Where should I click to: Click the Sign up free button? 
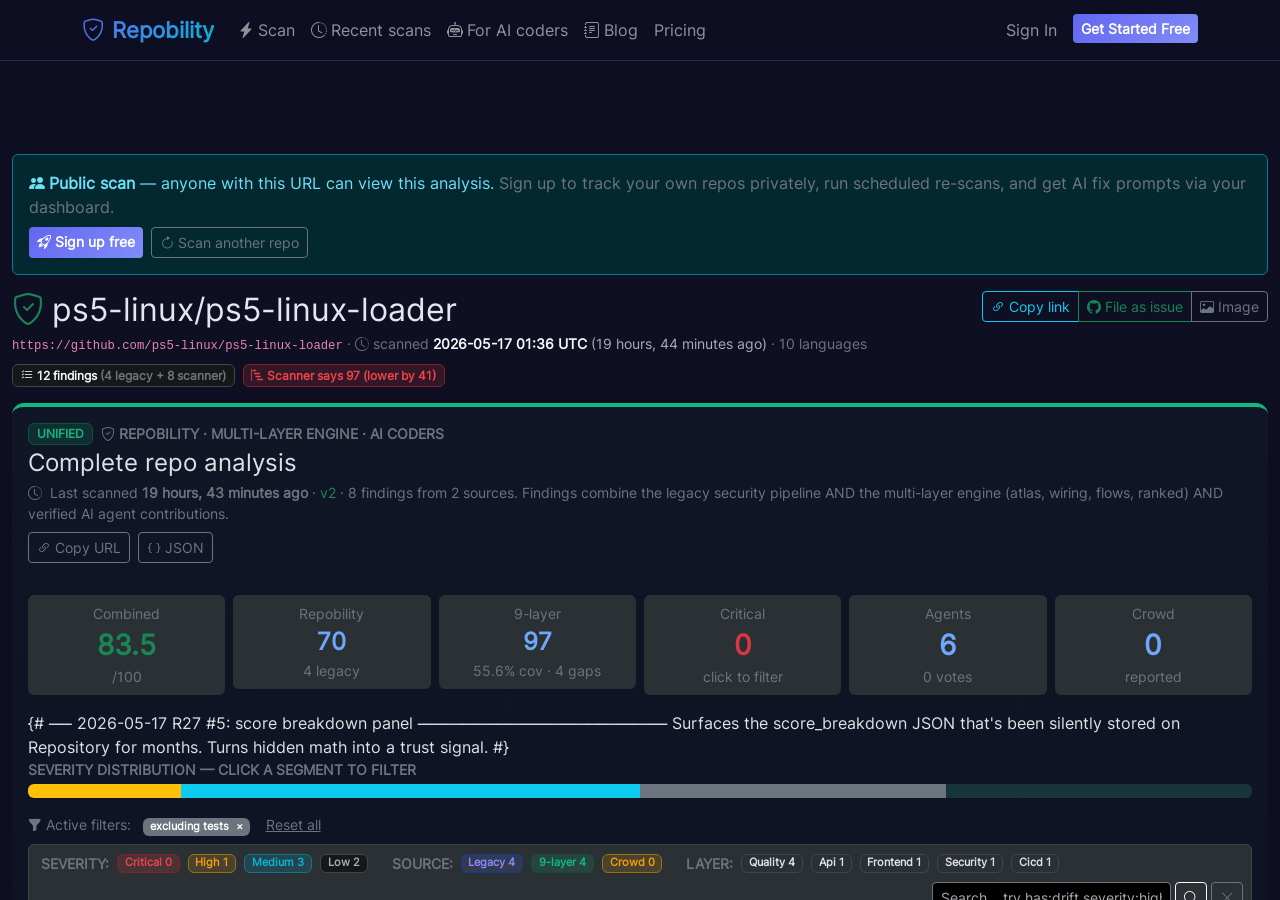point(86,242)
